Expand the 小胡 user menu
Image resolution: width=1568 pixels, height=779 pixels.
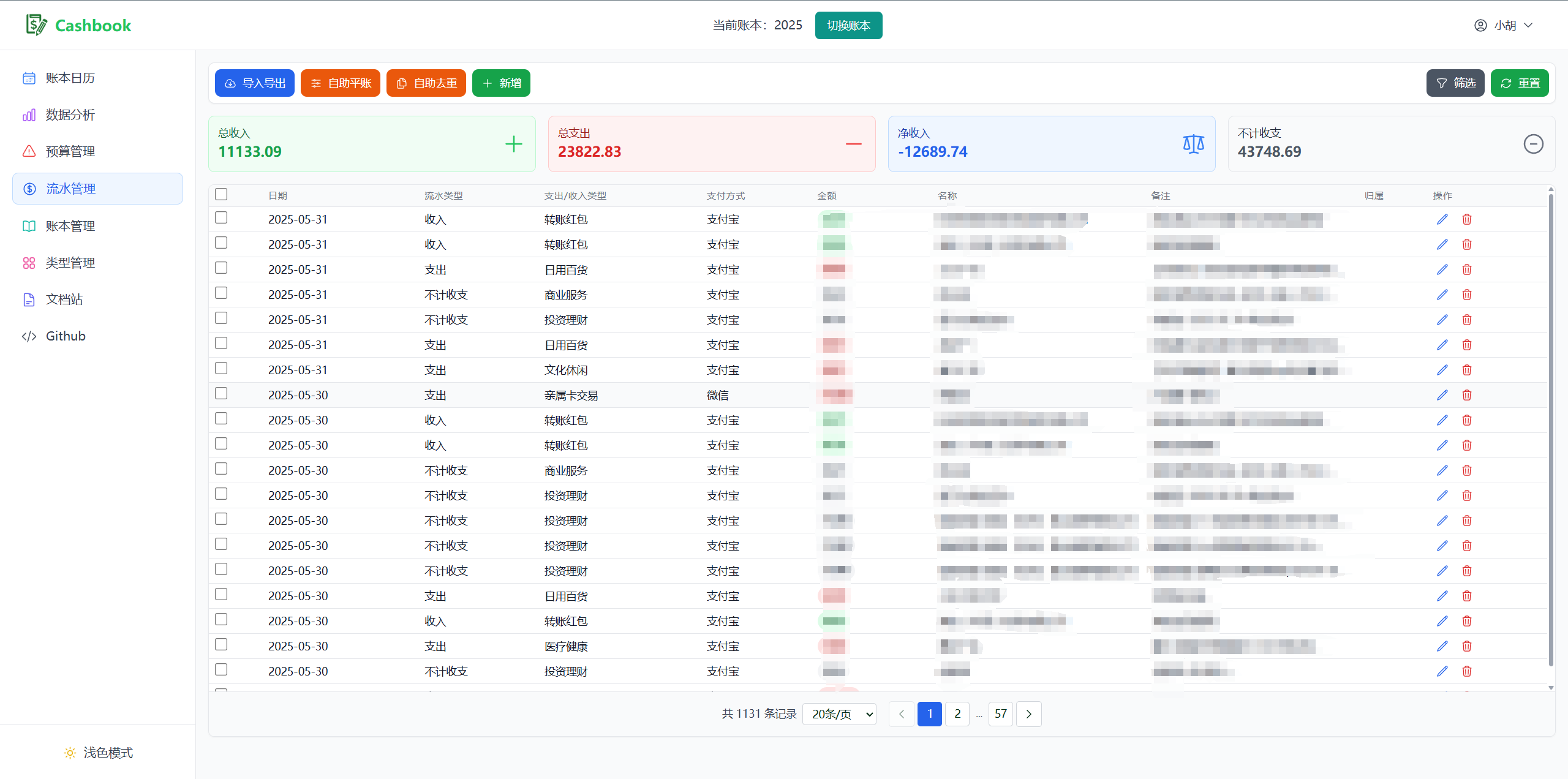1504,25
